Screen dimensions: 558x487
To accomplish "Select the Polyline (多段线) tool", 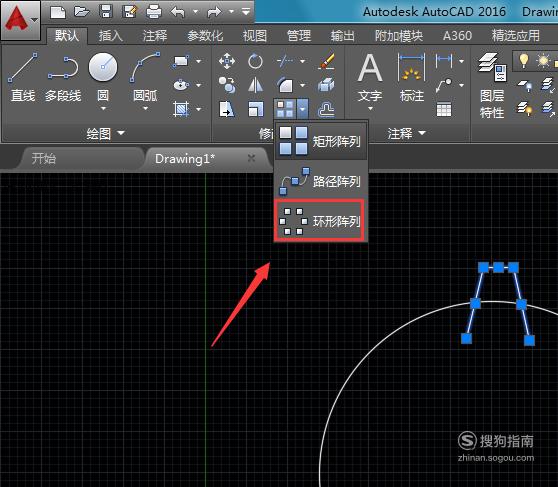I will tap(63, 77).
